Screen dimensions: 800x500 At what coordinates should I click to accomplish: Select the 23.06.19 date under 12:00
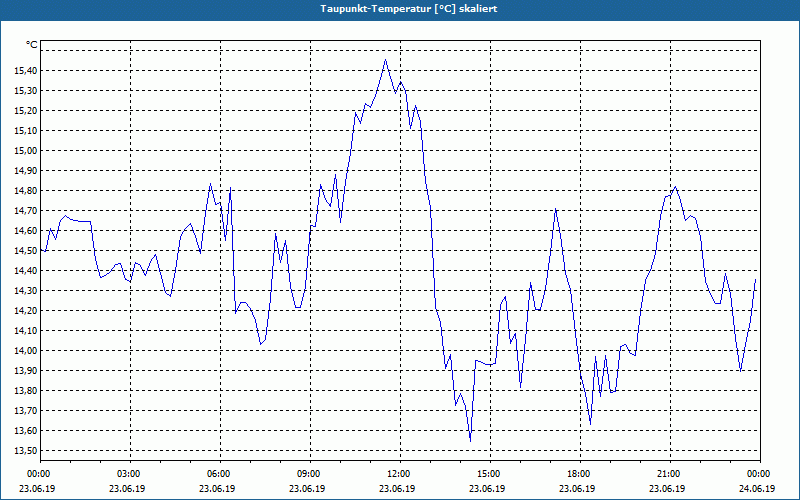396,488
